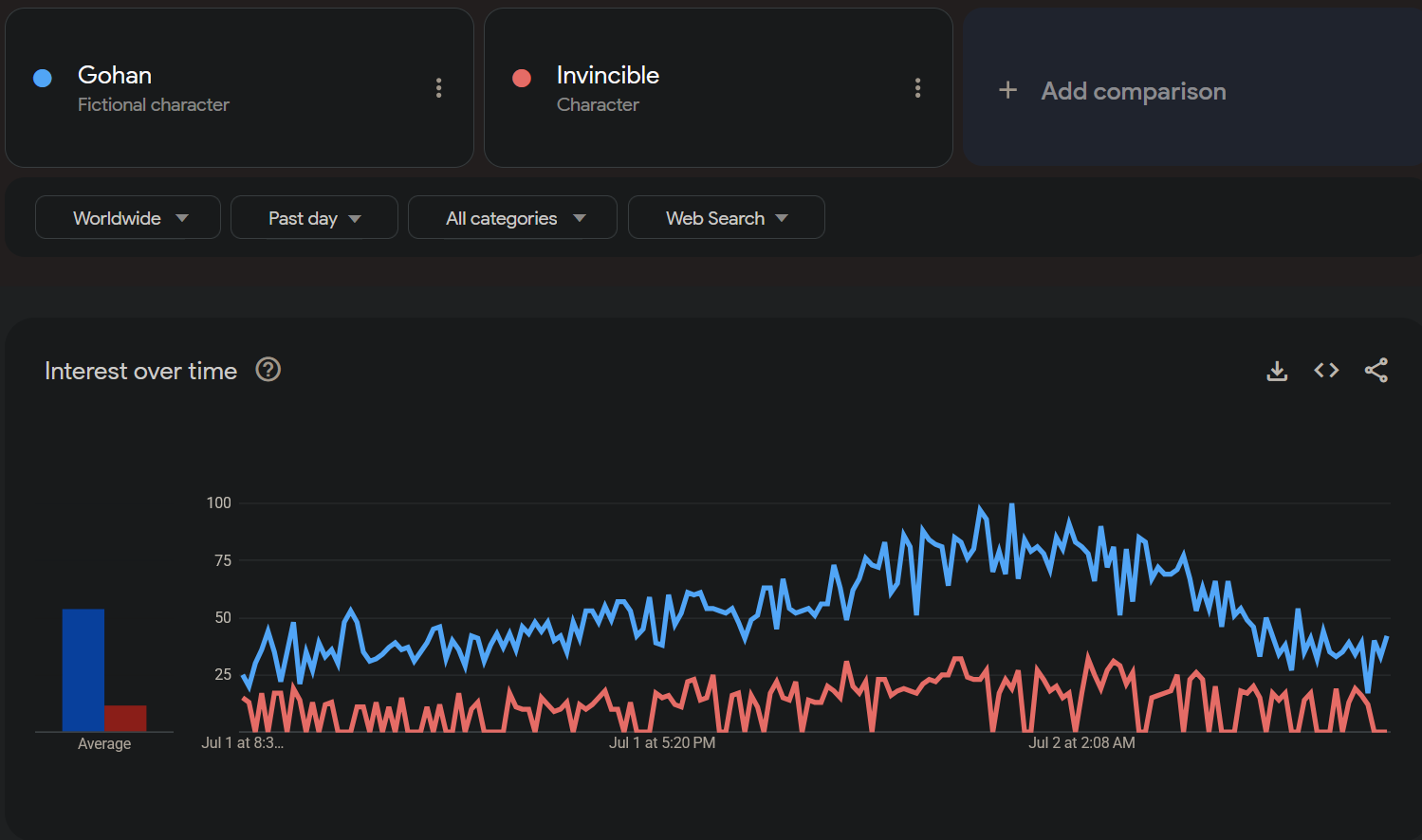Viewport: 1422px width, 840px height.
Task: Click the 75 y-axis value
Action: [223, 560]
